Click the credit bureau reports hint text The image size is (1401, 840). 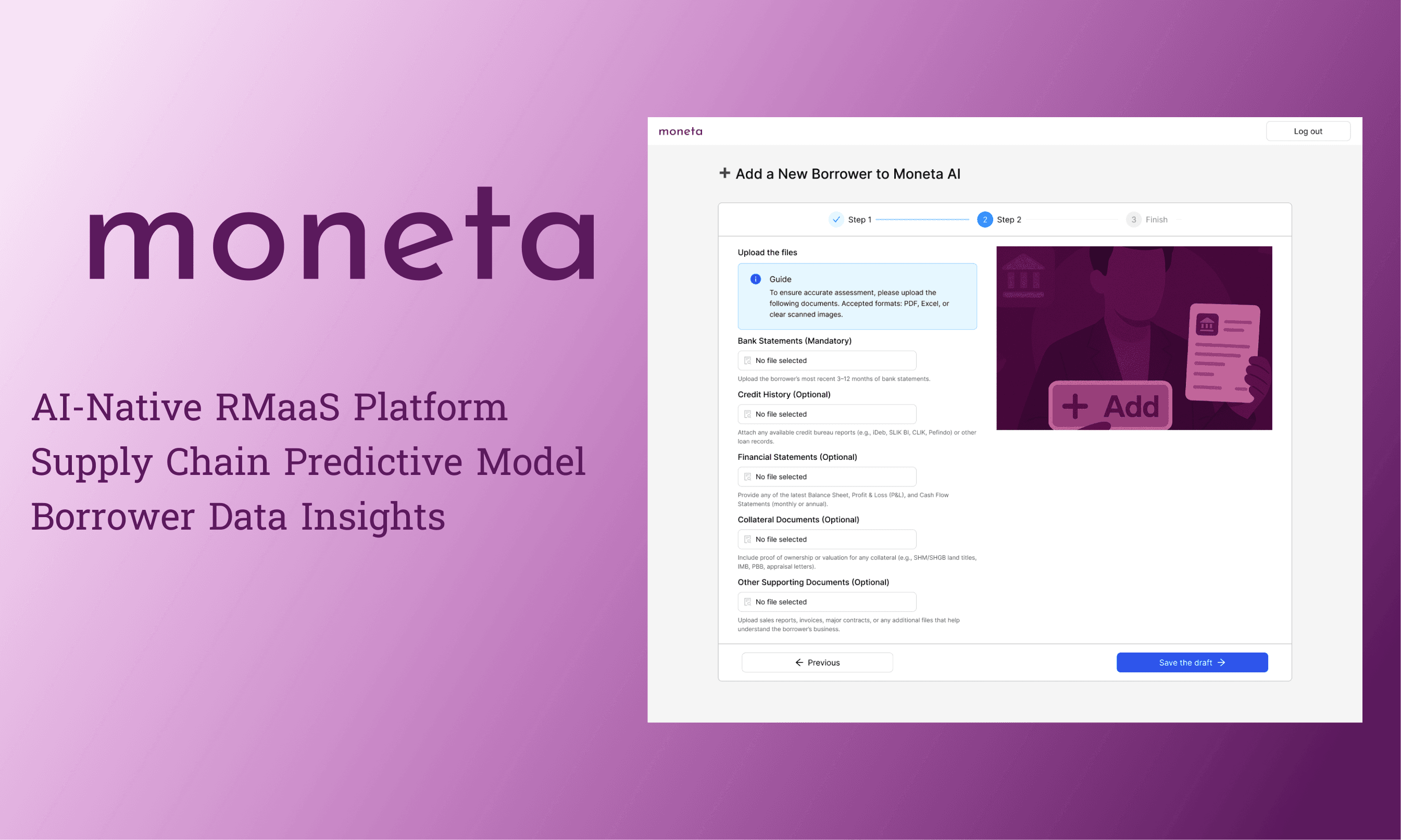(x=856, y=437)
